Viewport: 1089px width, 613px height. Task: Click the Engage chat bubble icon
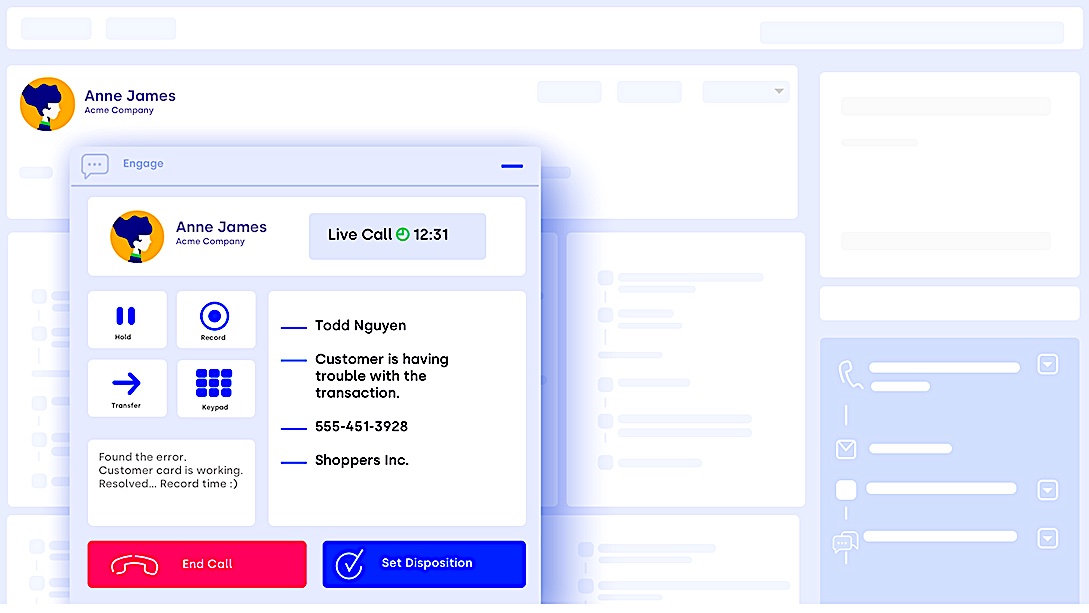pos(95,165)
